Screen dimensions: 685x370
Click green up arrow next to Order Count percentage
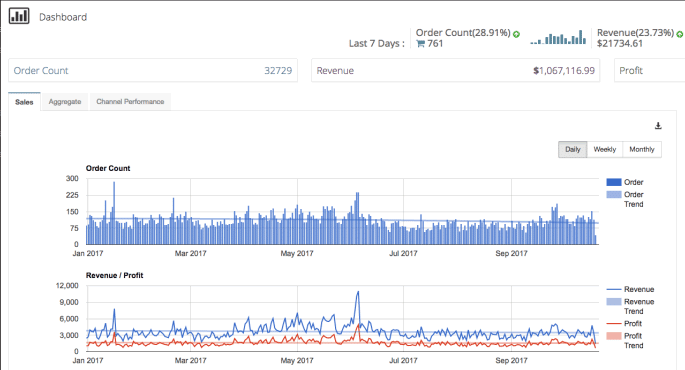516,34
